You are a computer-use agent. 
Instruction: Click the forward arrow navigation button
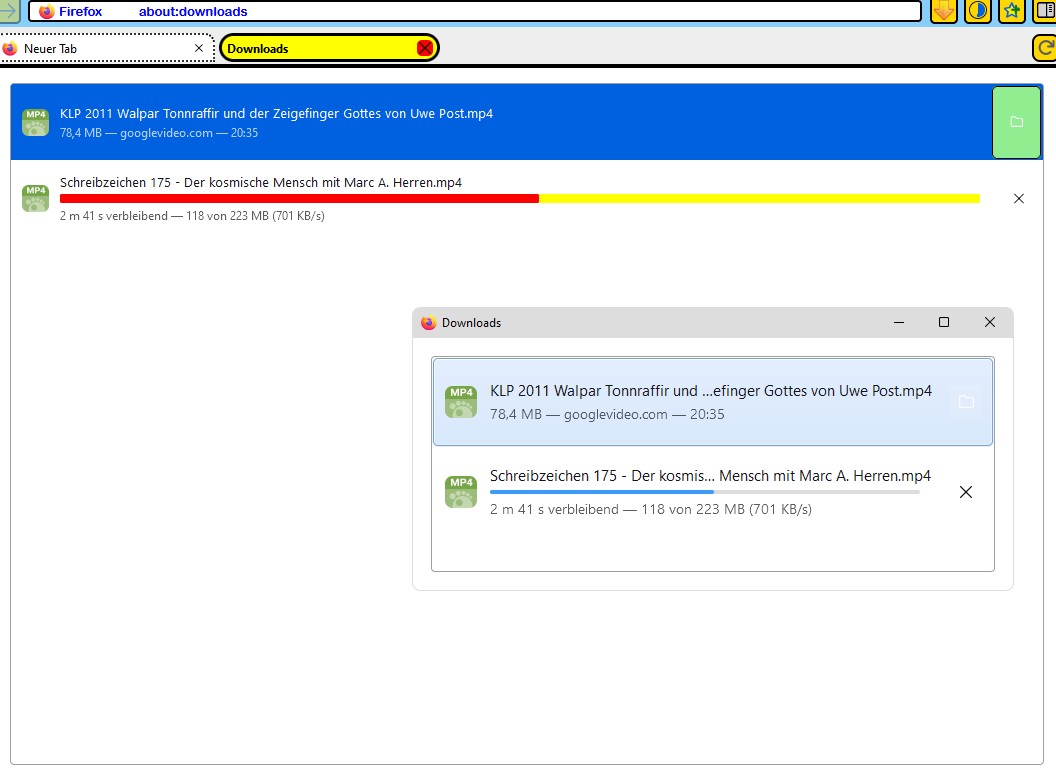click(9, 11)
